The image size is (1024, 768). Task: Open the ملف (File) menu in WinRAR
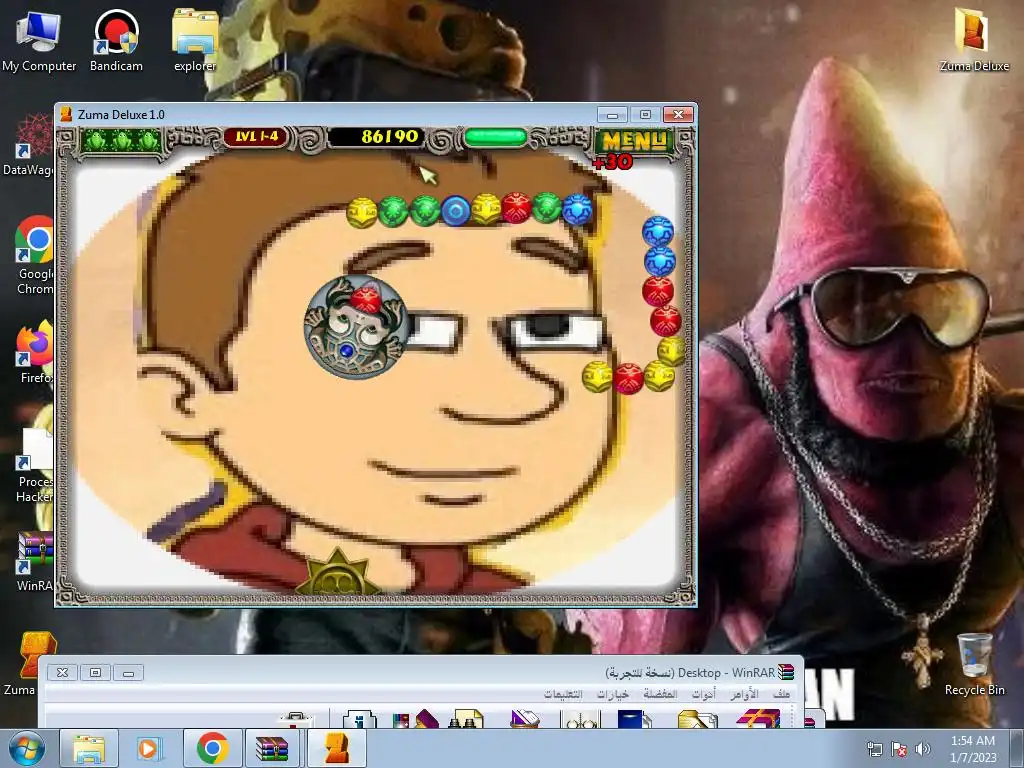pyautogui.click(x=781, y=694)
